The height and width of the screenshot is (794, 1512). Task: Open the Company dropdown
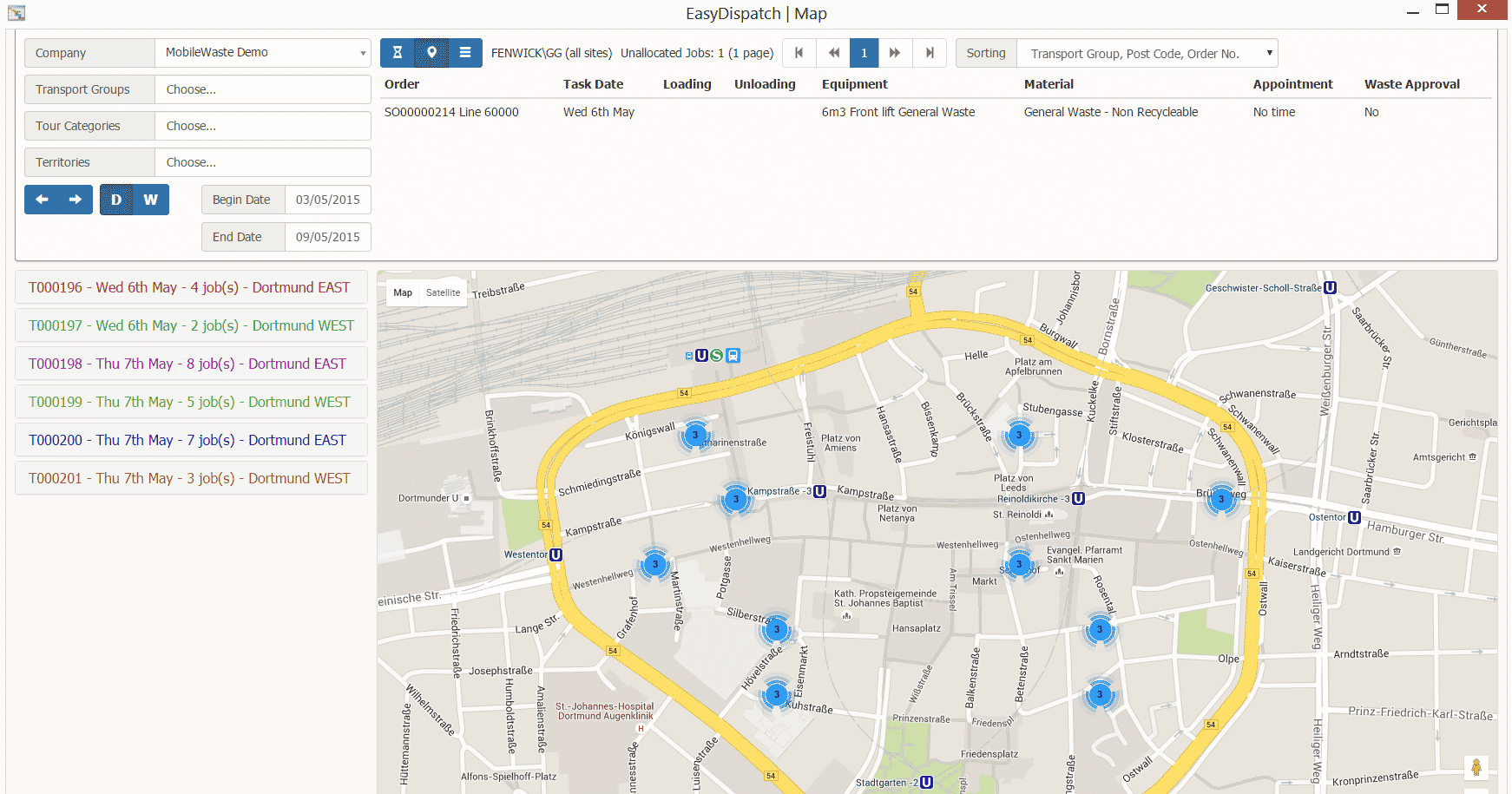[262, 53]
